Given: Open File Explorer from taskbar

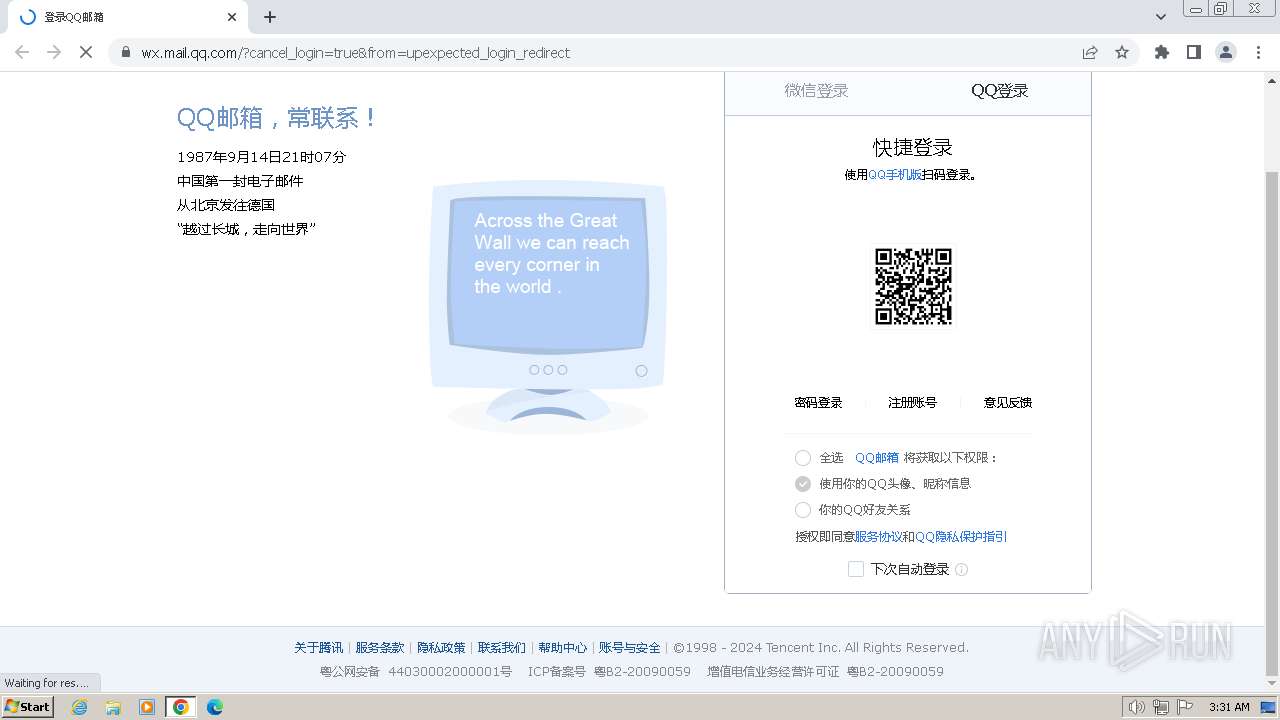Looking at the screenshot, I should (x=113, y=707).
